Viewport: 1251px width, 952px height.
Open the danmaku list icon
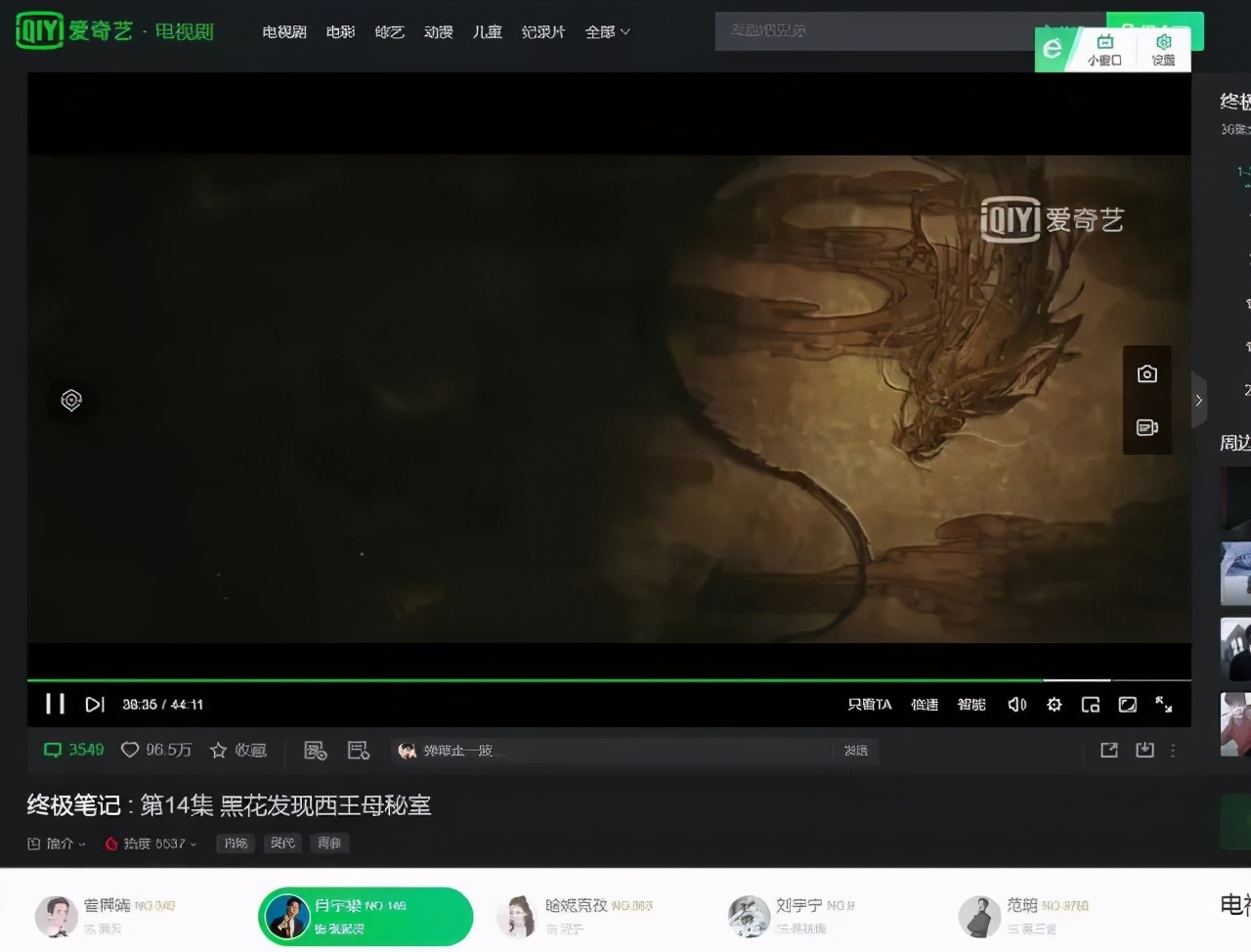click(359, 750)
